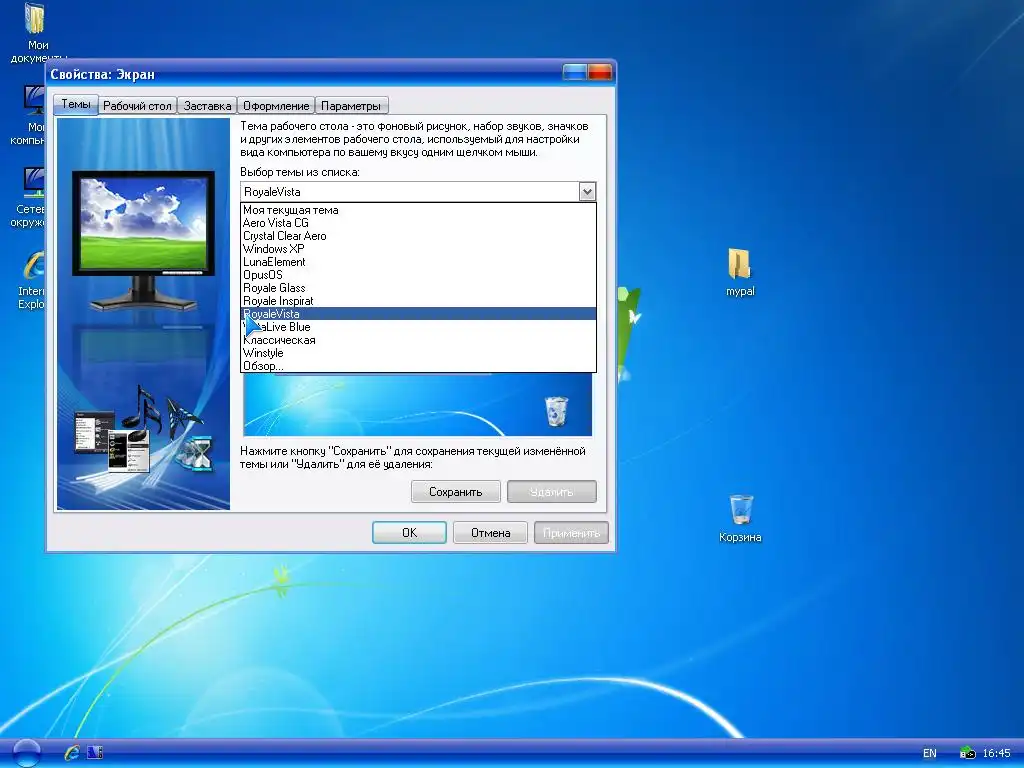Click the EN language indicator
The height and width of the screenshot is (768, 1024).
(x=929, y=753)
